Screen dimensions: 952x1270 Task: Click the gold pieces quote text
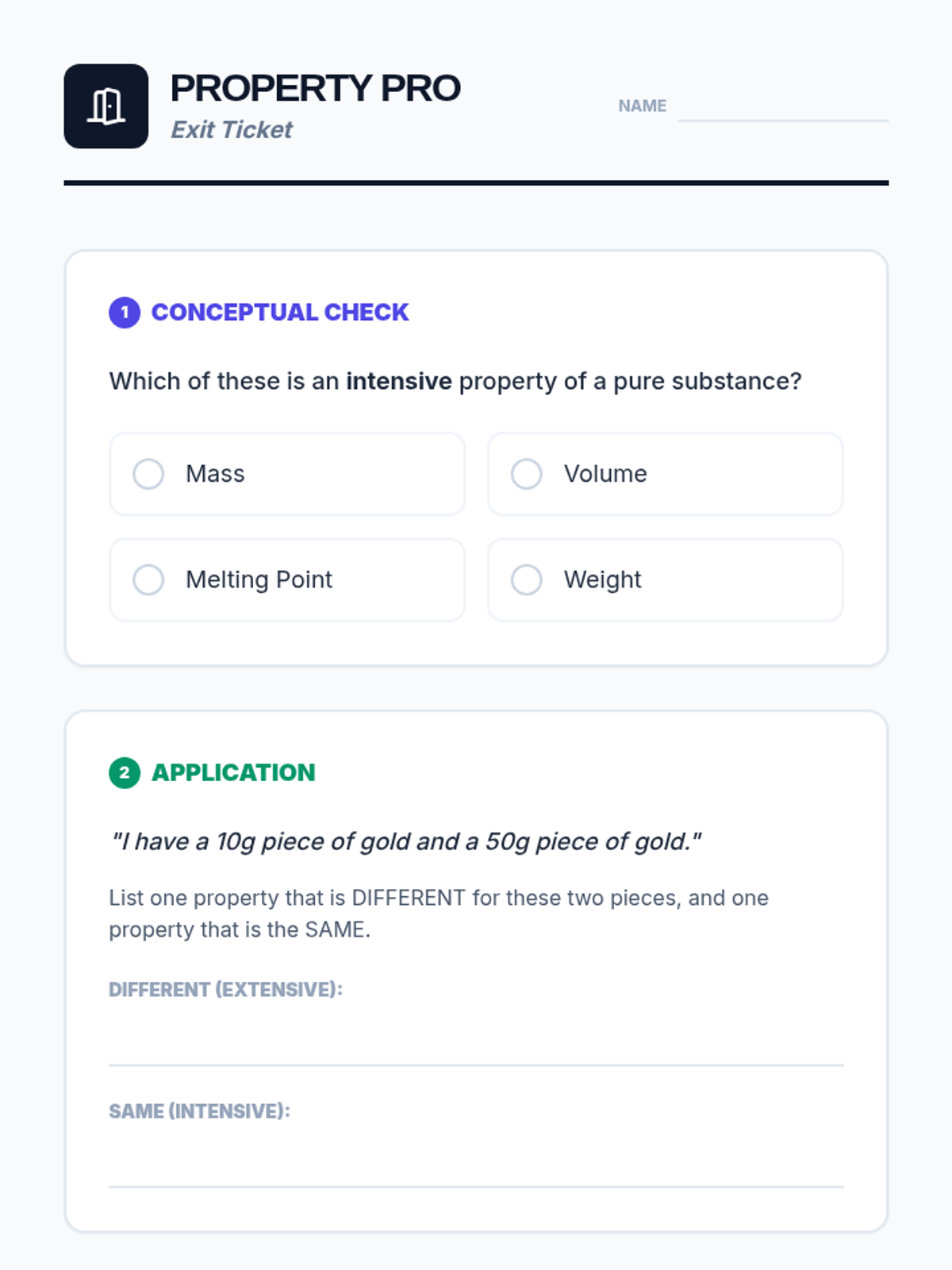[x=406, y=841]
